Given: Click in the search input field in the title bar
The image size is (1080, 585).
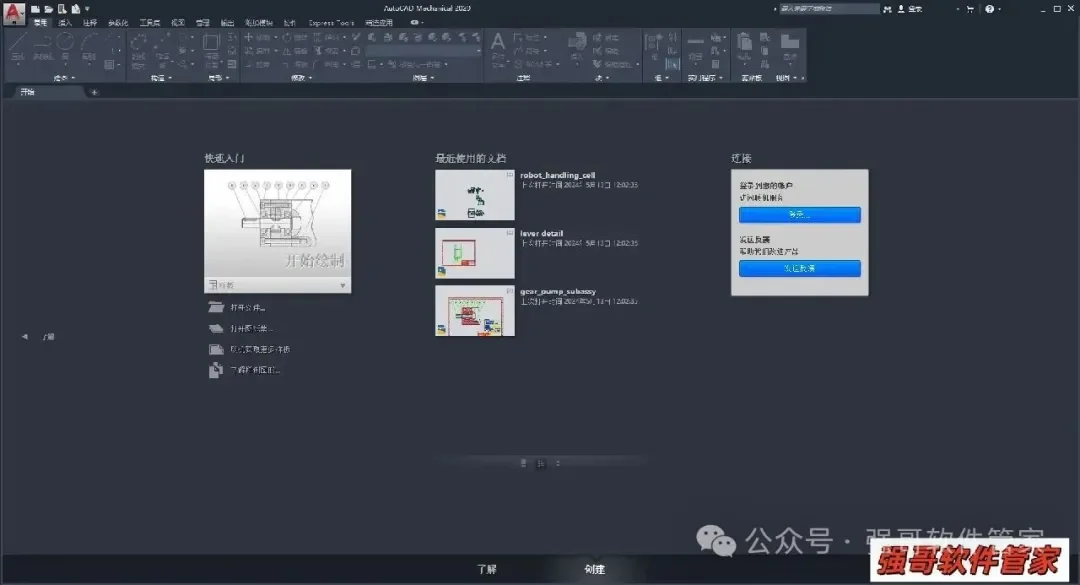Looking at the screenshot, I should coord(829,9).
